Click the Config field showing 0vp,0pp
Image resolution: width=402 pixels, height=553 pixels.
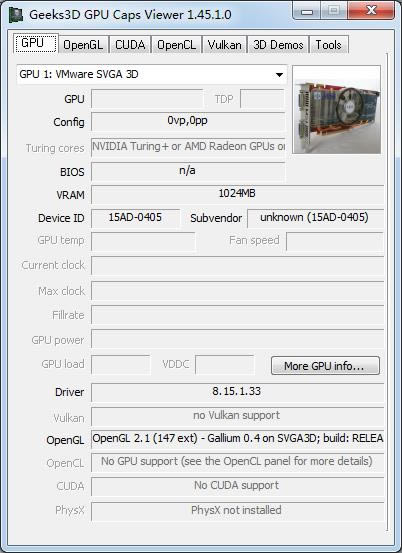188,121
